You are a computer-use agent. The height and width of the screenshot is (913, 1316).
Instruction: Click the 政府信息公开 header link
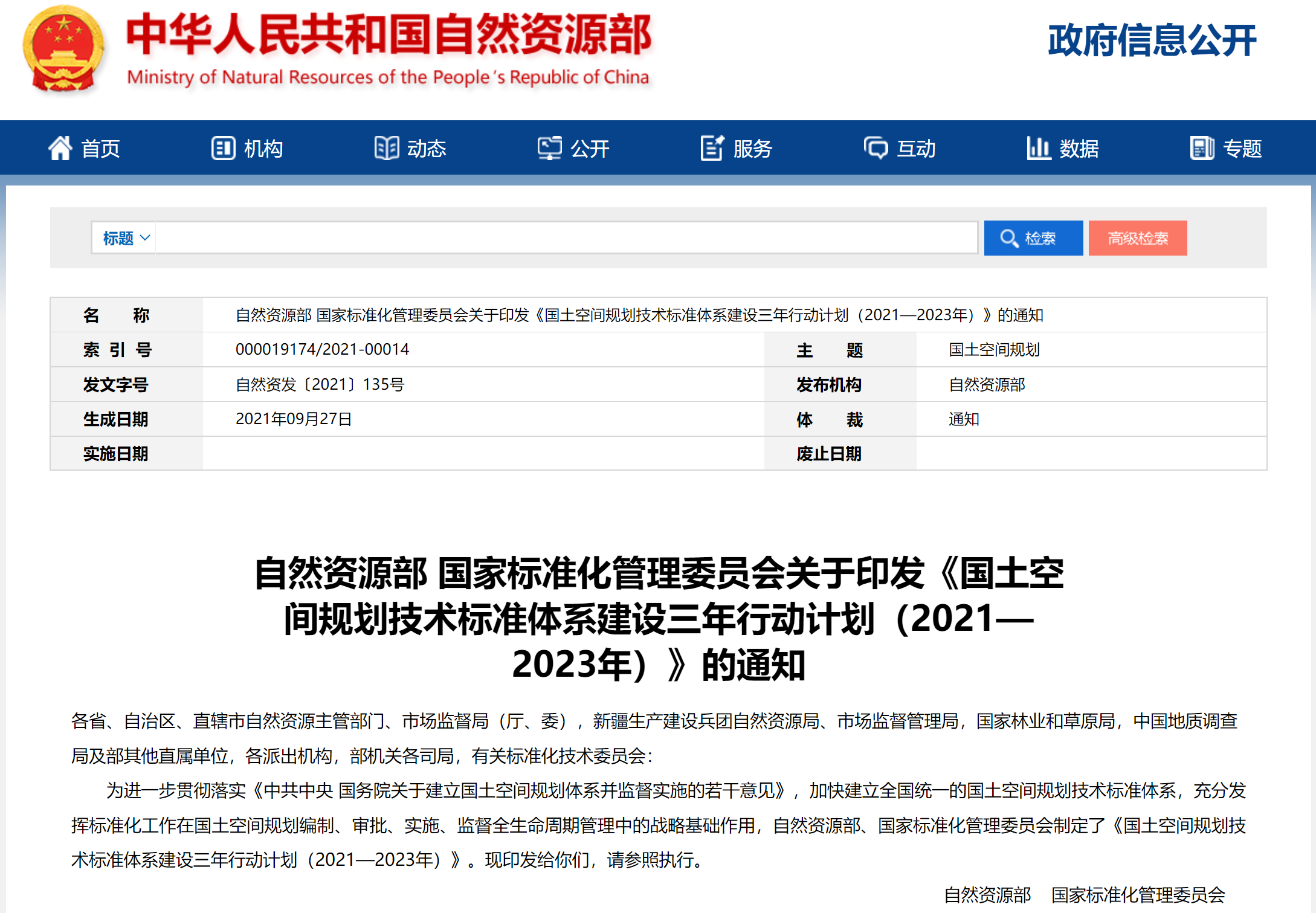(1152, 40)
